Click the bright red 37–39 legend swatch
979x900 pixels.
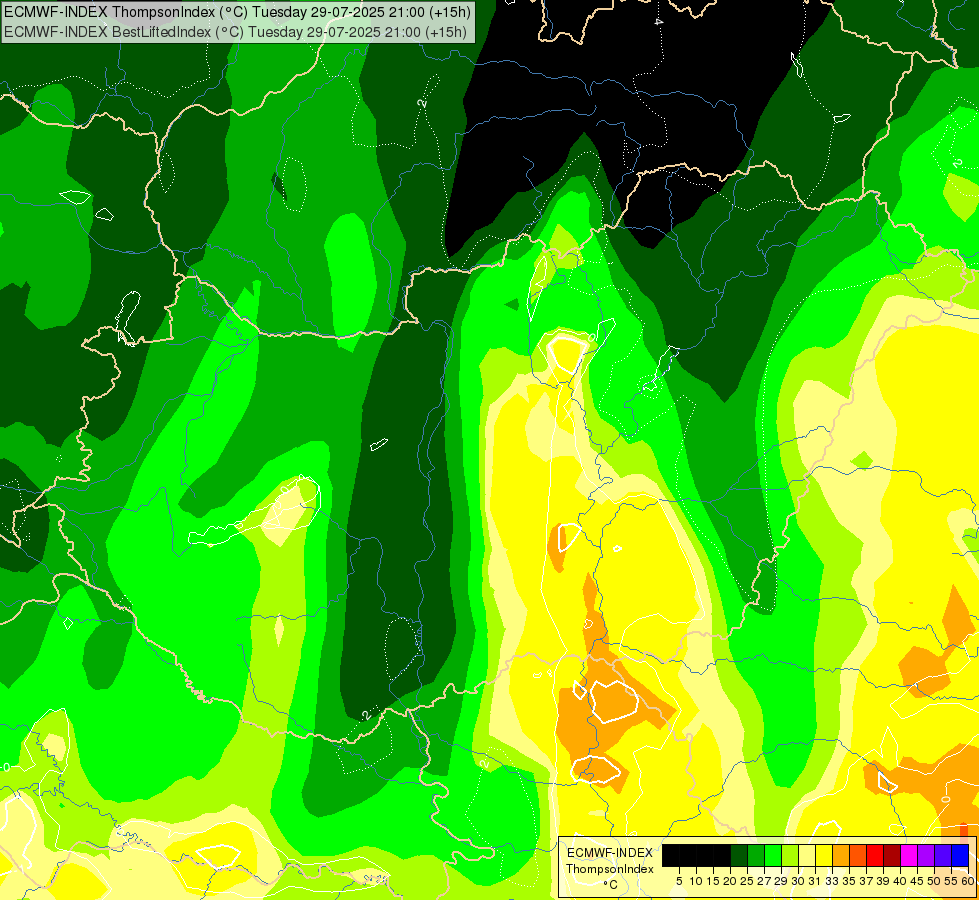[x=875, y=855]
